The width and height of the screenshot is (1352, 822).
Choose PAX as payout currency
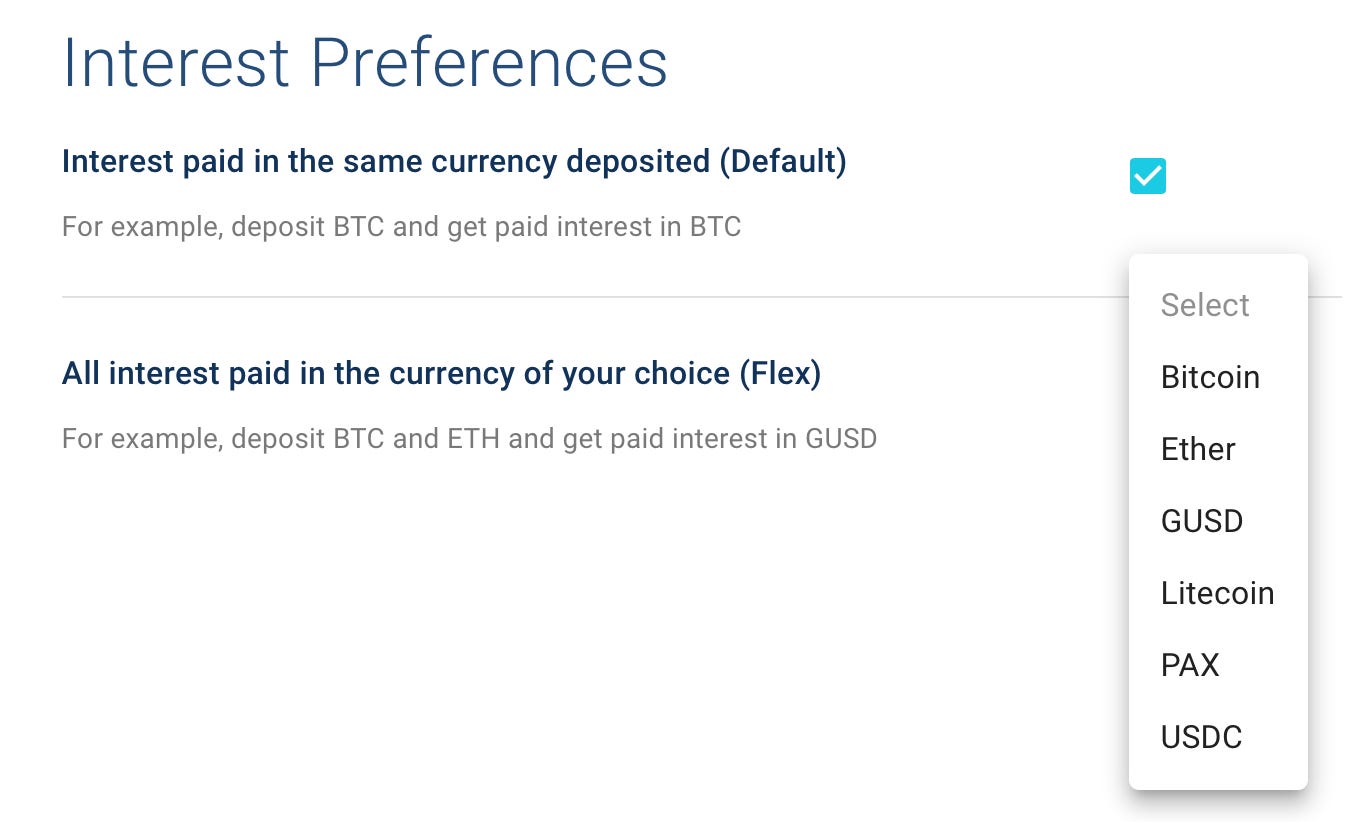[1189, 665]
